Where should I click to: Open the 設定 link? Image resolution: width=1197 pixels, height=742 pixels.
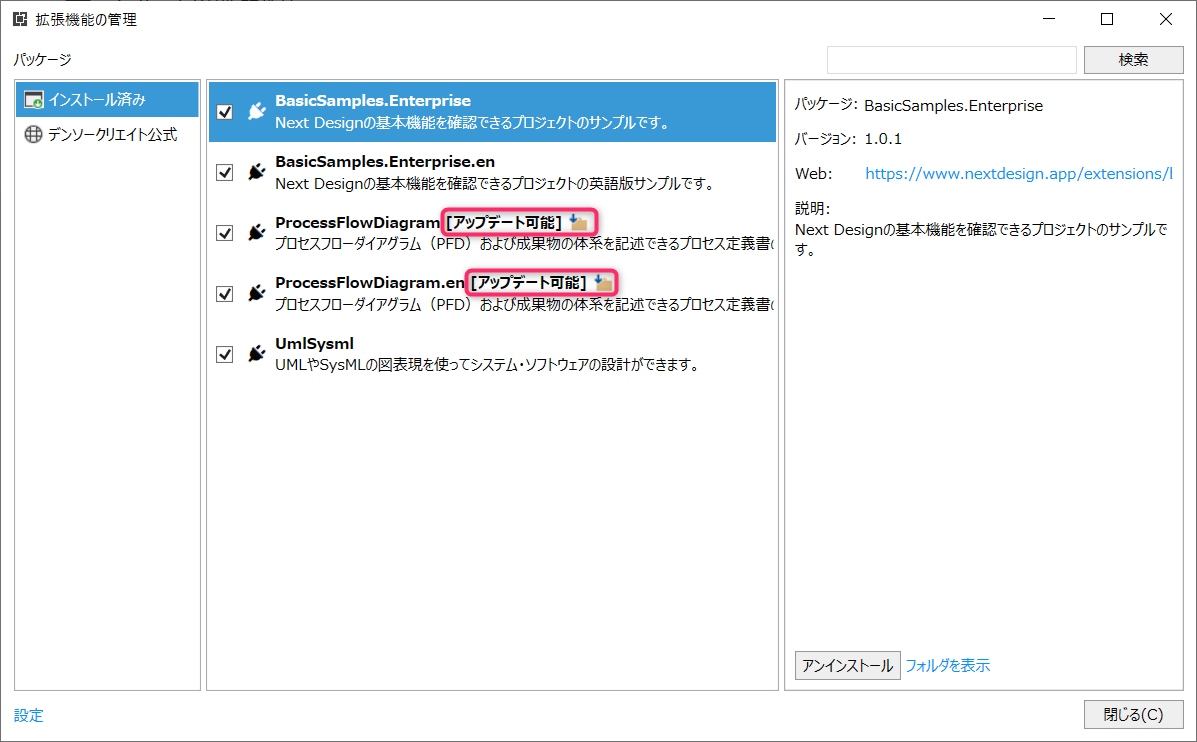[x=28, y=715]
